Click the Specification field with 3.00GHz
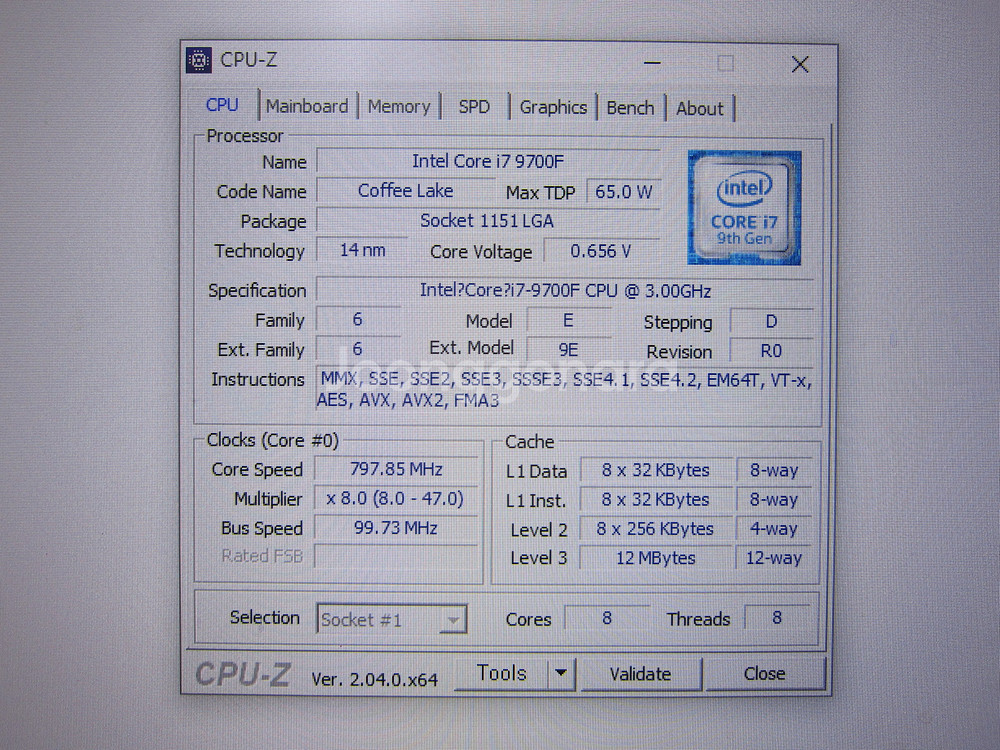Image resolution: width=1000 pixels, height=750 pixels. [x=565, y=291]
